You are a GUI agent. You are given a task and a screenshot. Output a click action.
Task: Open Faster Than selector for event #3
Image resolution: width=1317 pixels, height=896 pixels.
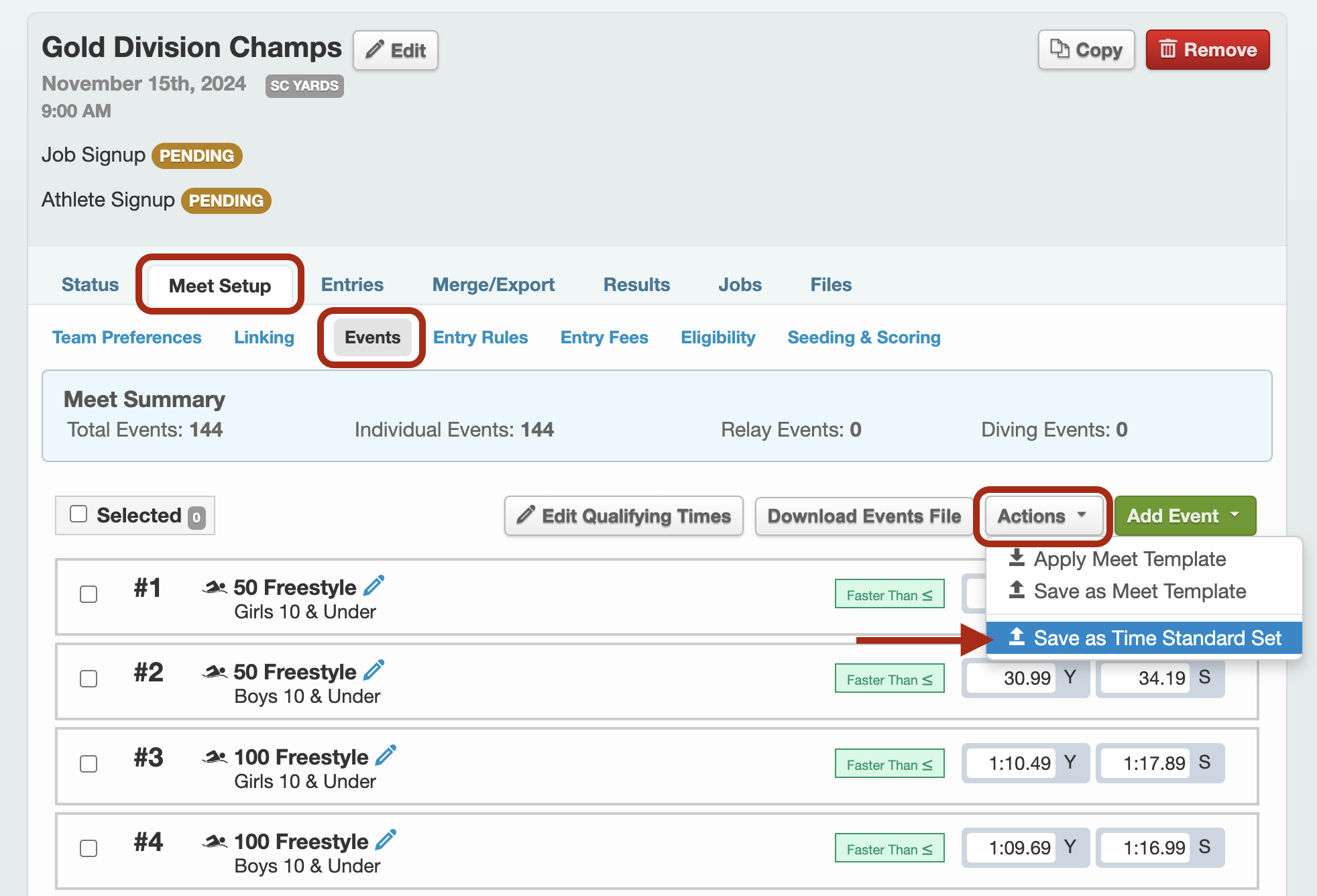(x=890, y=764)
